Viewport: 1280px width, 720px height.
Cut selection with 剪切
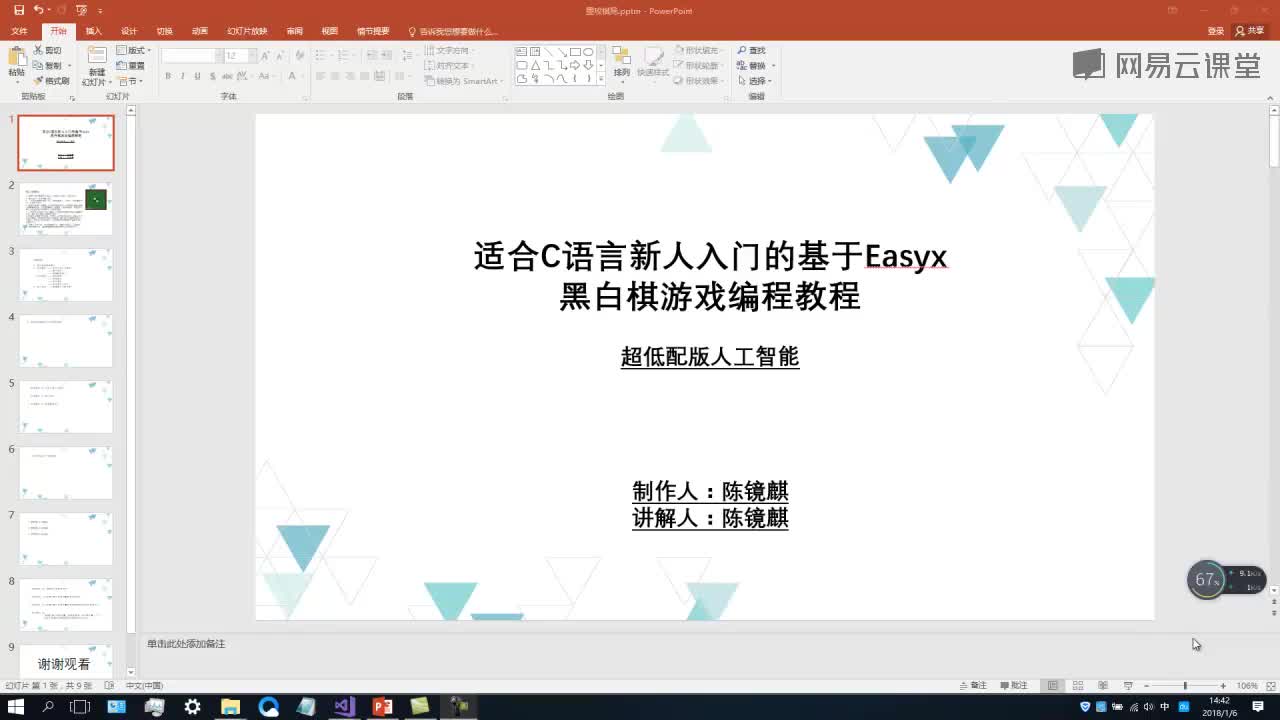coord(48,50)
